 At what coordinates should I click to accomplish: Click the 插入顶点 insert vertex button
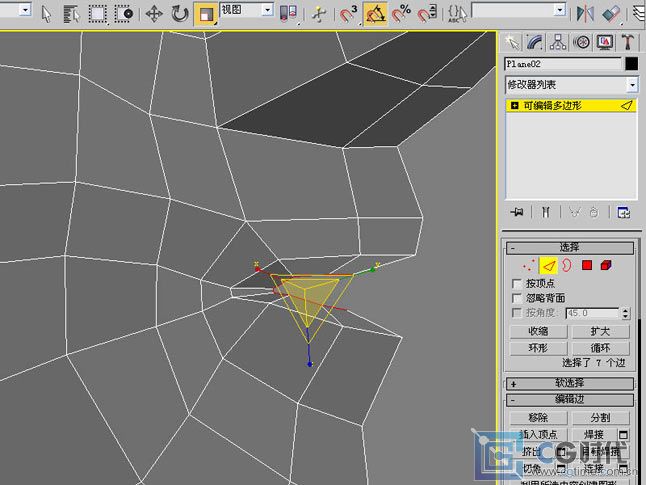[538, 435]
